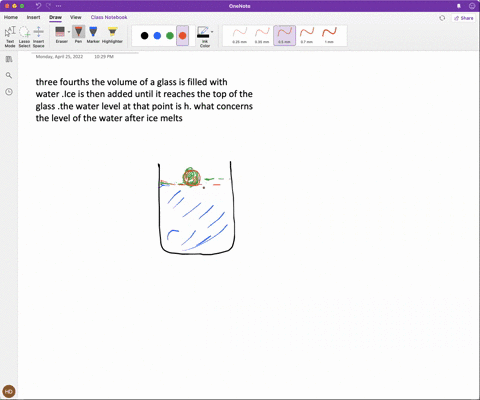The width and height of the screenshot is (480, 400).
Task: Open the Home ribbon tab
Action: pos(11,17)
